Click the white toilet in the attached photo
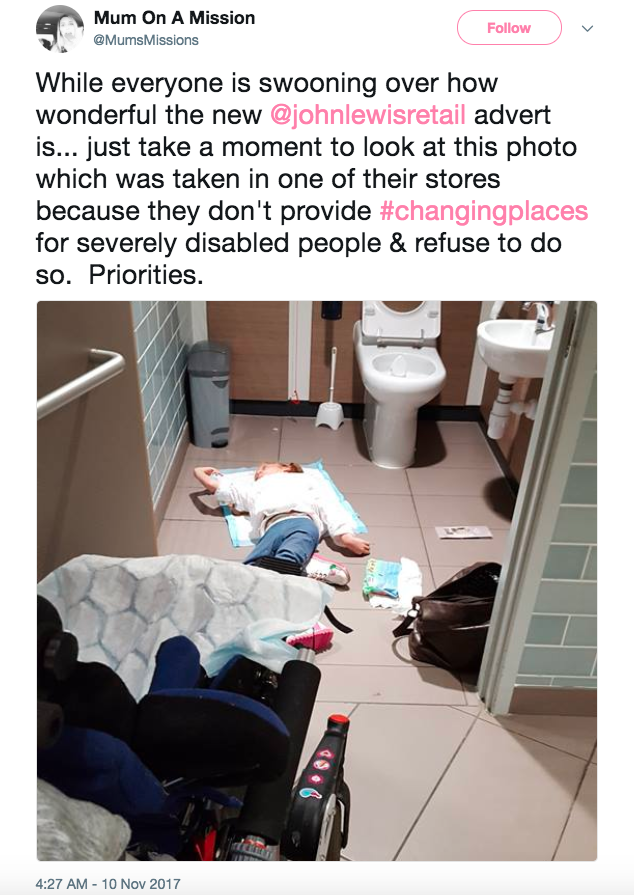The height and width of the screenshot is (895, 634). [x=398, y=381]
